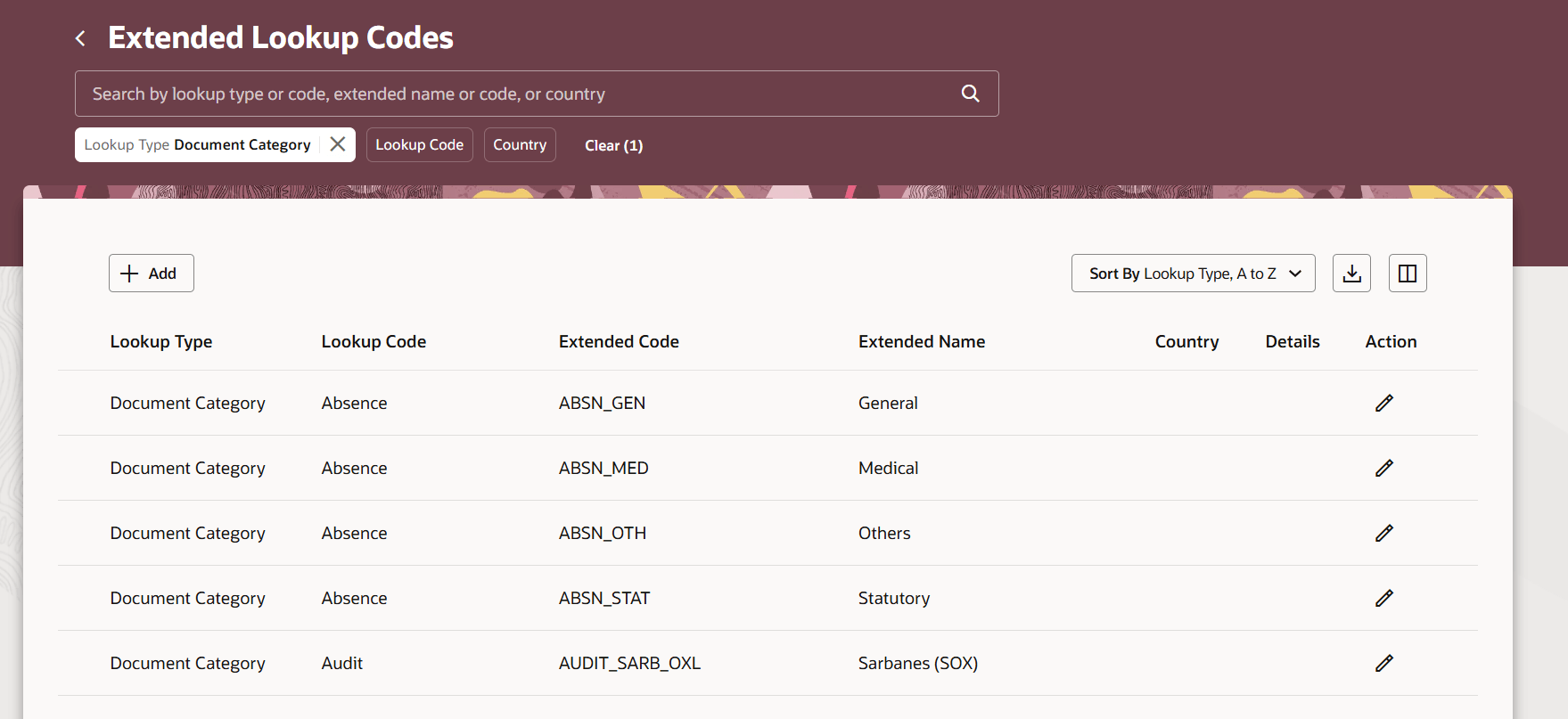Click the Extended Name column header

point(921,341)
